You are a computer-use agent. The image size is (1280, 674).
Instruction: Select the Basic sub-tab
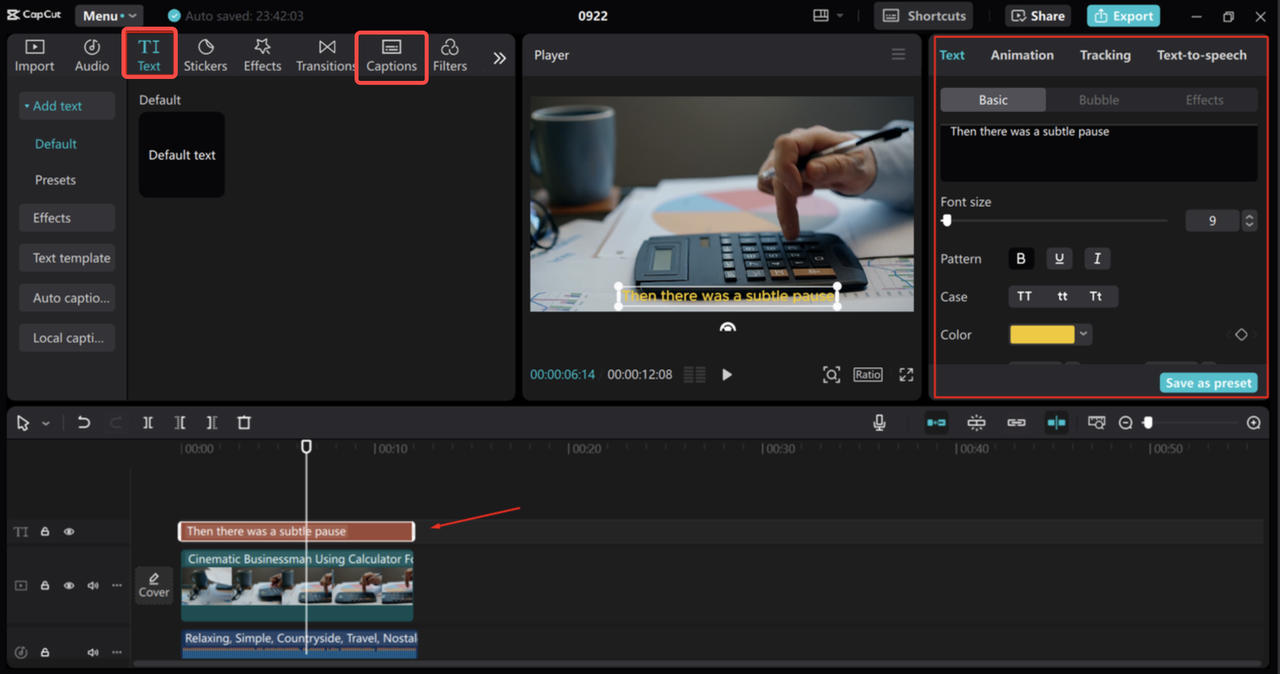tap(993, 100)
